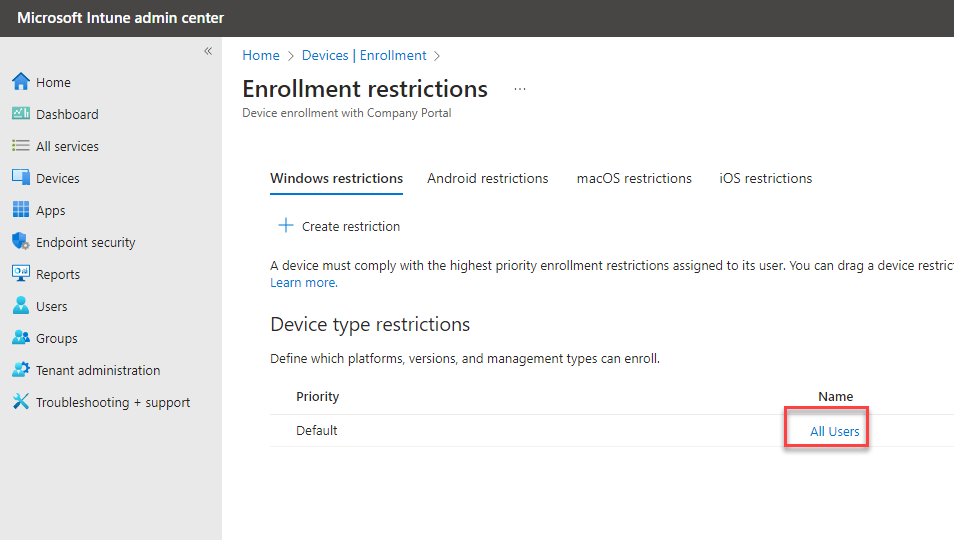Click the Reports screen icon

[x=21, y=274]
